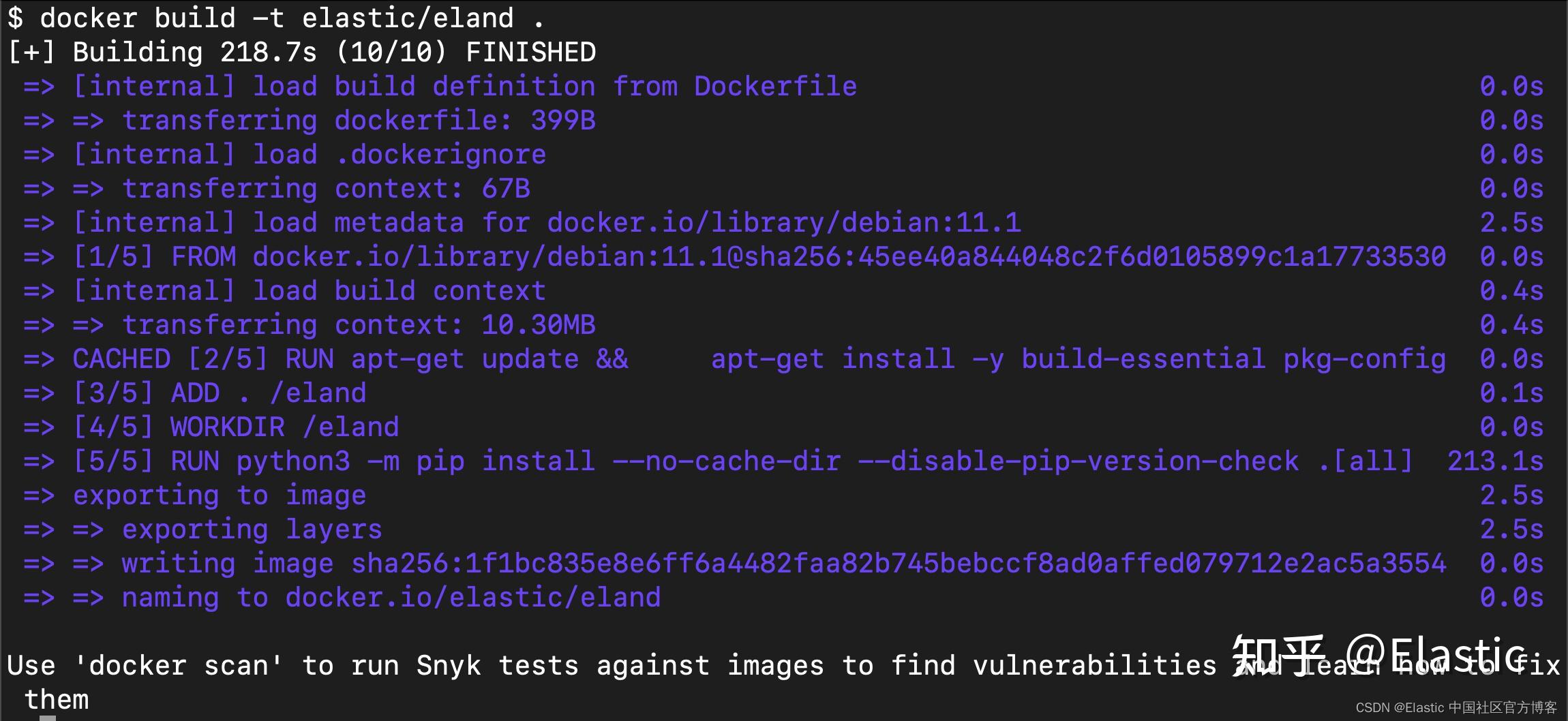Click the [3/5] ADD . /eland line
1568x721 pixels.
coord(219,393)
